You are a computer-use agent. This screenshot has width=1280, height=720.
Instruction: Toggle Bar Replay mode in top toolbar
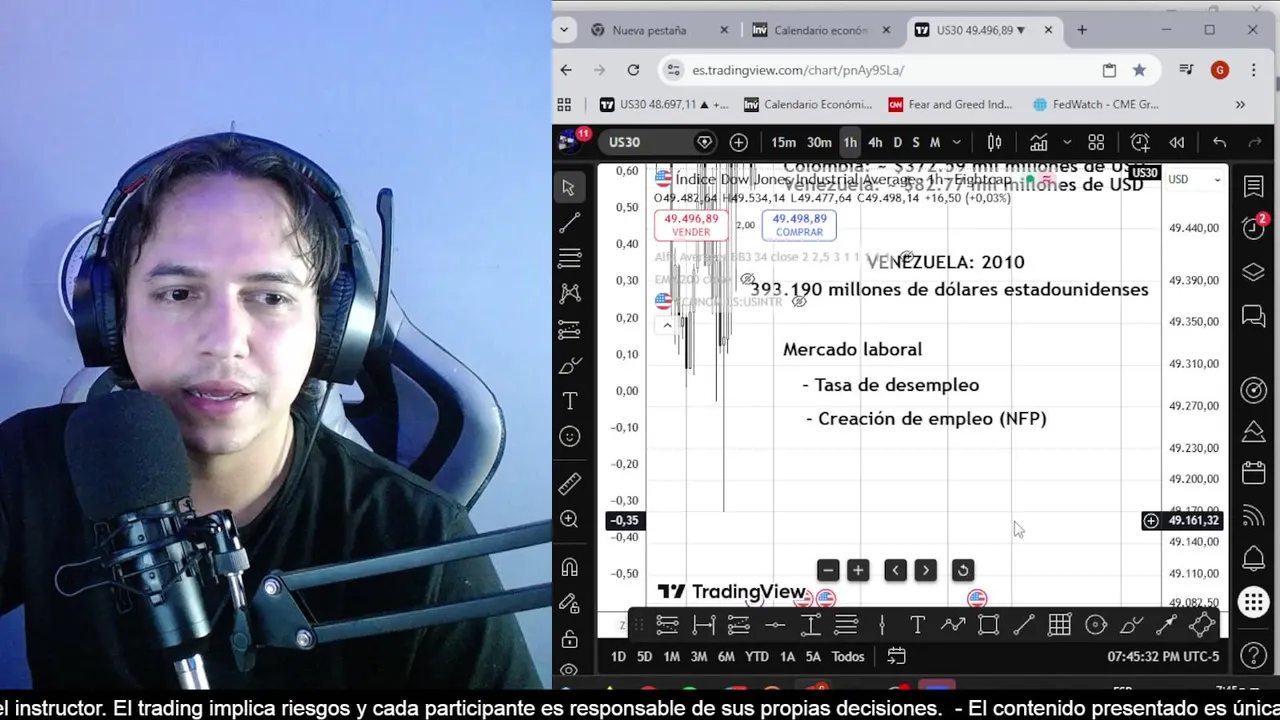coord(1177,142)
